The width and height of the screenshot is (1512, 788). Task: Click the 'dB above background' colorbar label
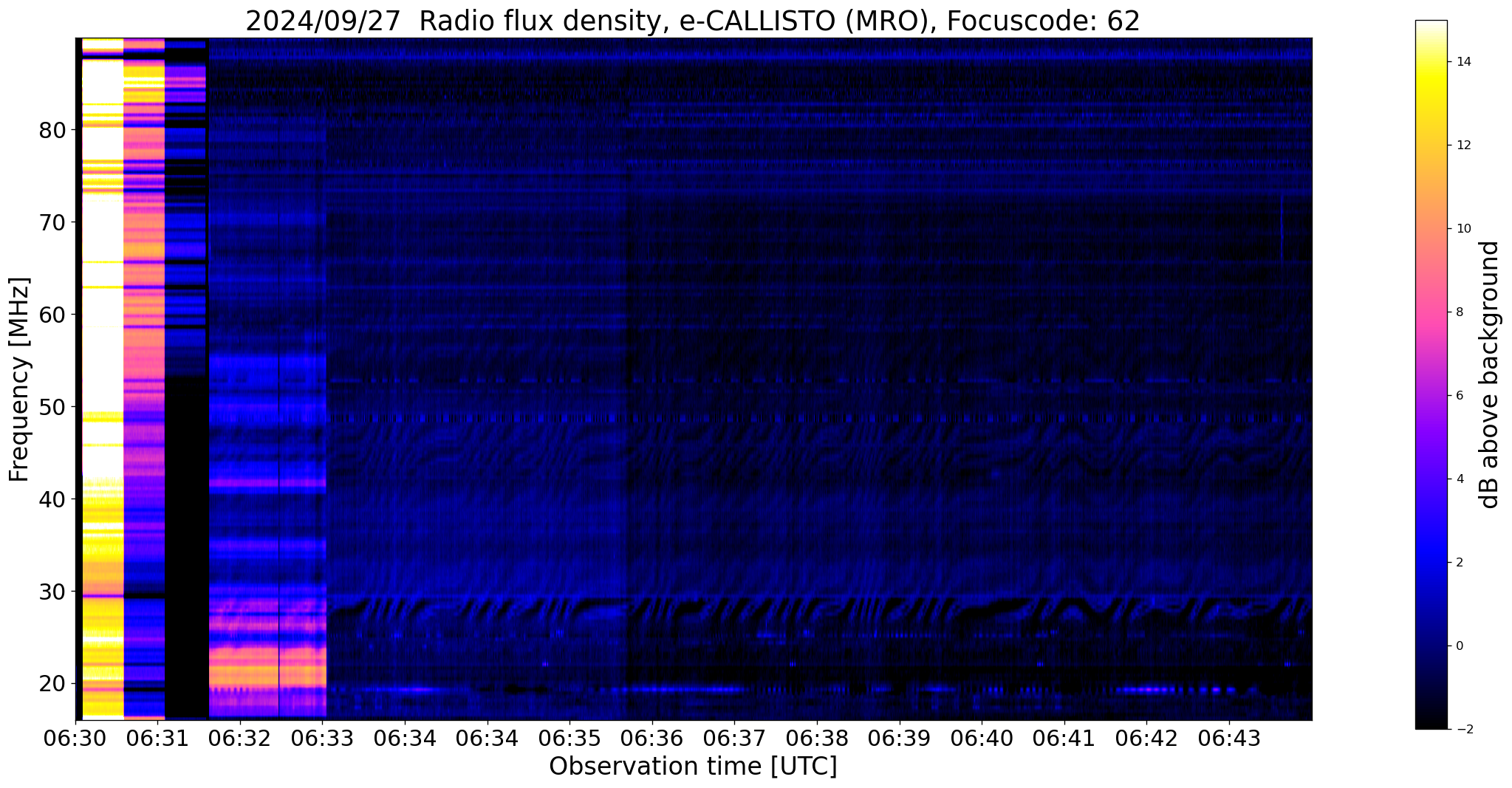[1490, 374]
